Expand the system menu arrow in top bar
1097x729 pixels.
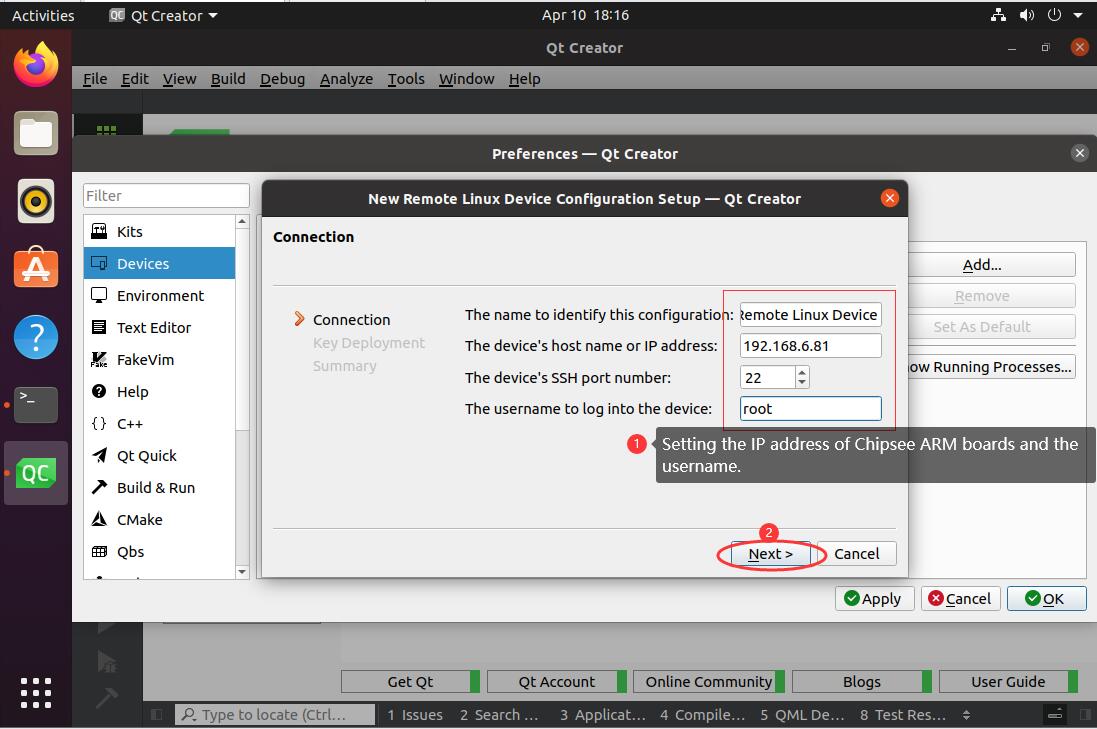pyautogui.click(x=1077, y=15)
